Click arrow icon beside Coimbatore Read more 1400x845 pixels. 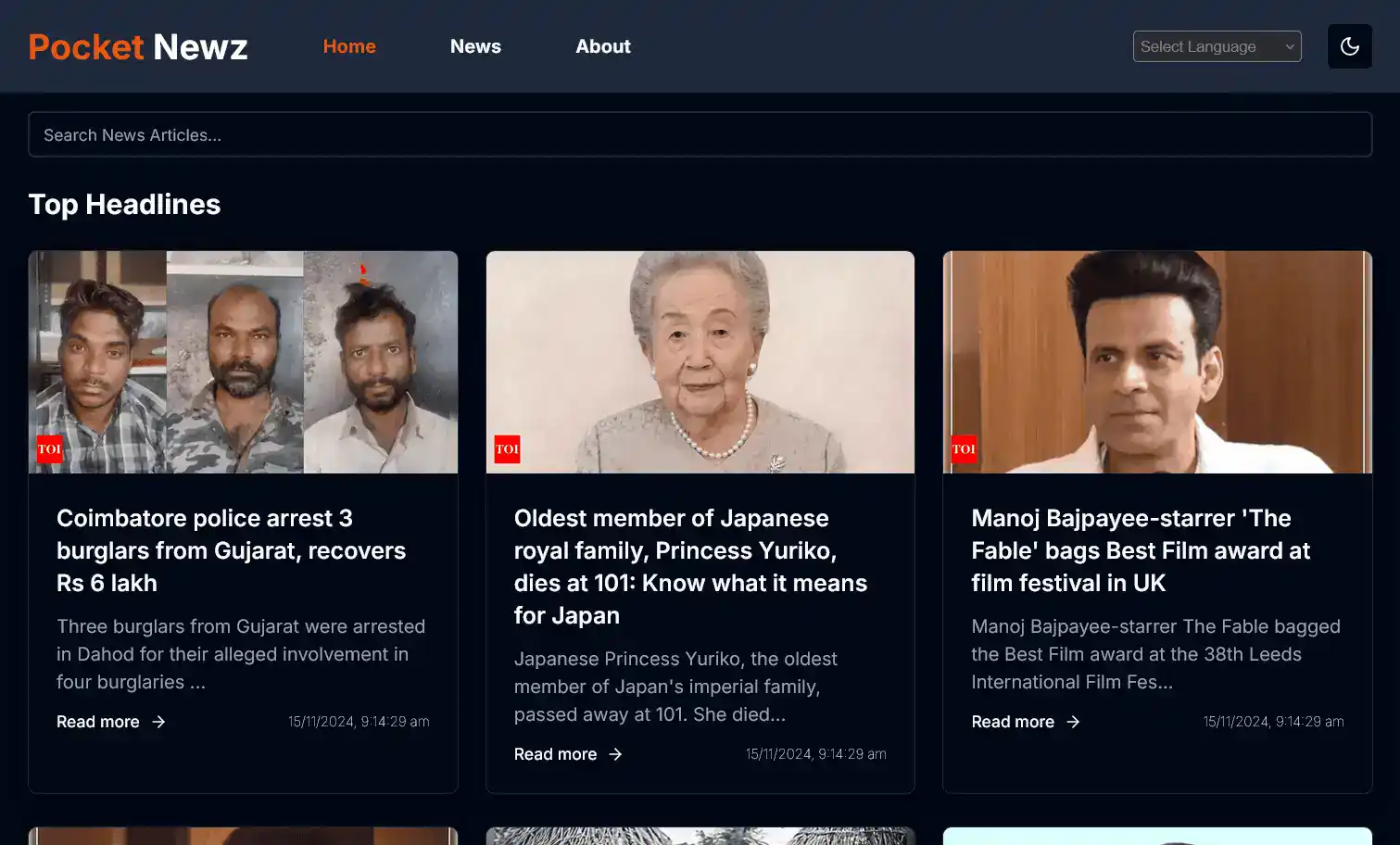[x=158, y=722]
